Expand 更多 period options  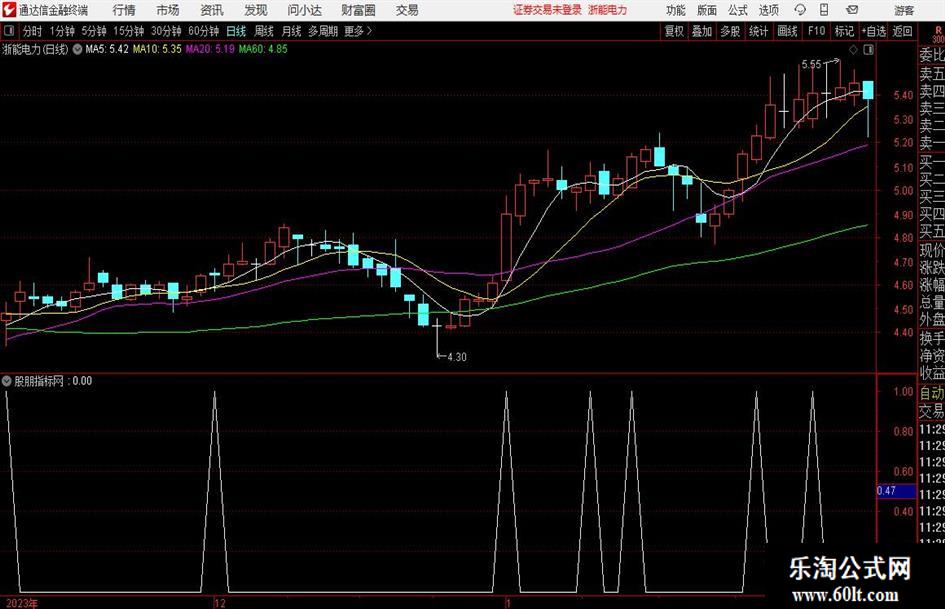358,31
